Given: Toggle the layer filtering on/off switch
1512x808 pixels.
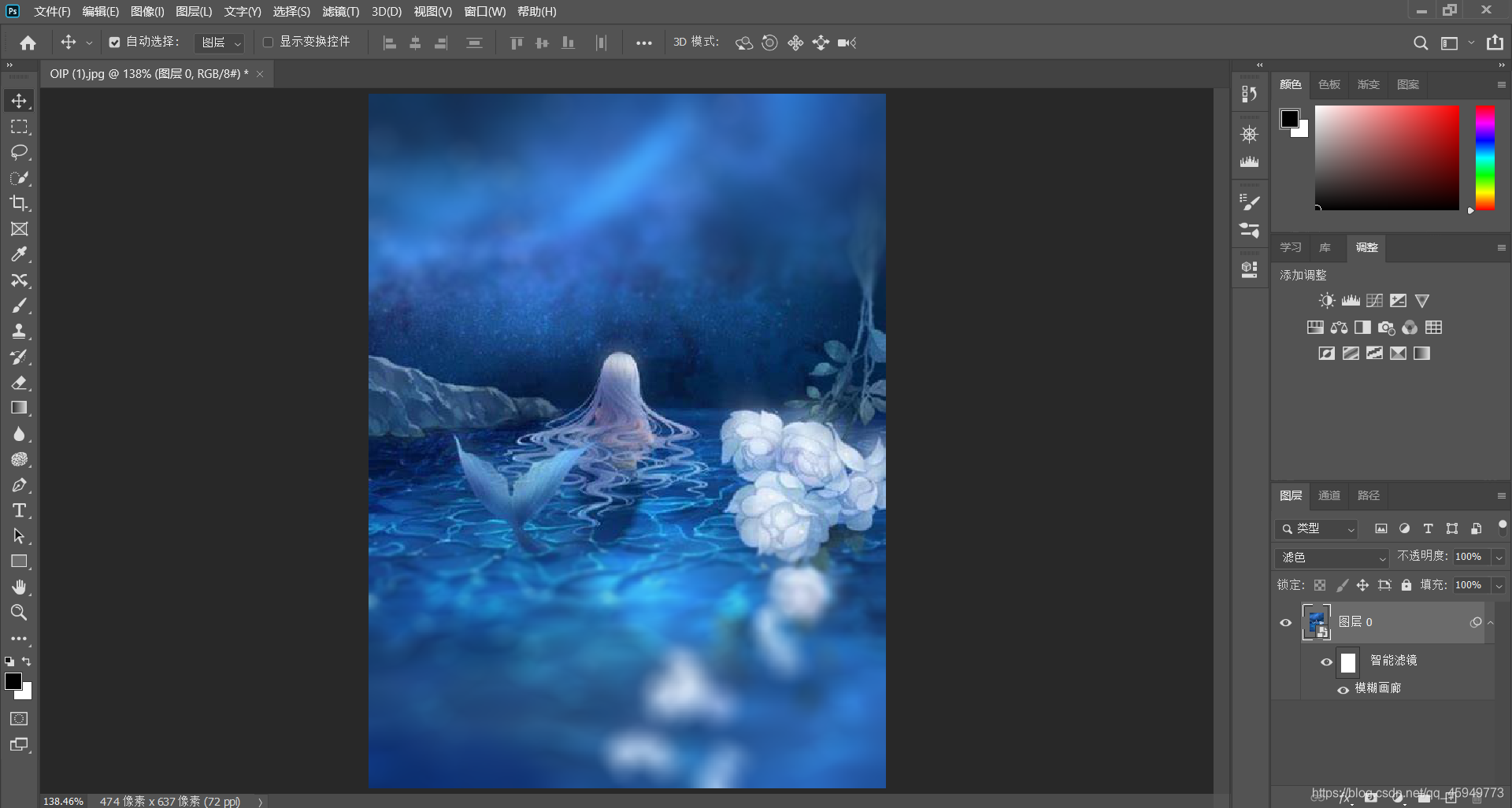Looking at the screenshot, I should 1503,528.
